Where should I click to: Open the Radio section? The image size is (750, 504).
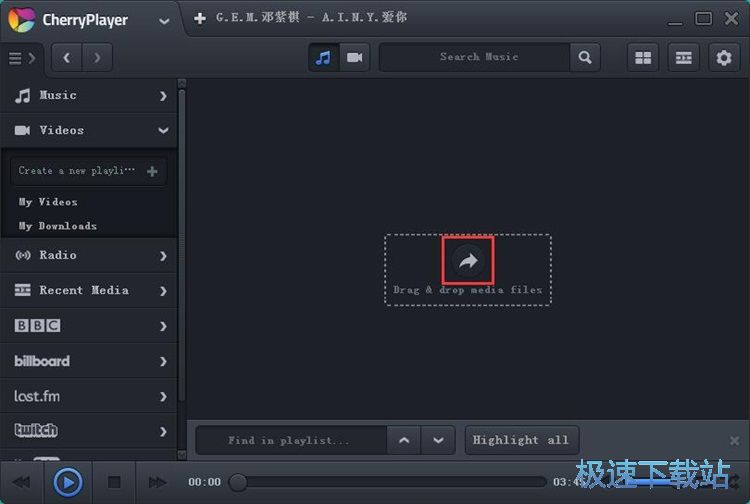[x=88, y=255]
